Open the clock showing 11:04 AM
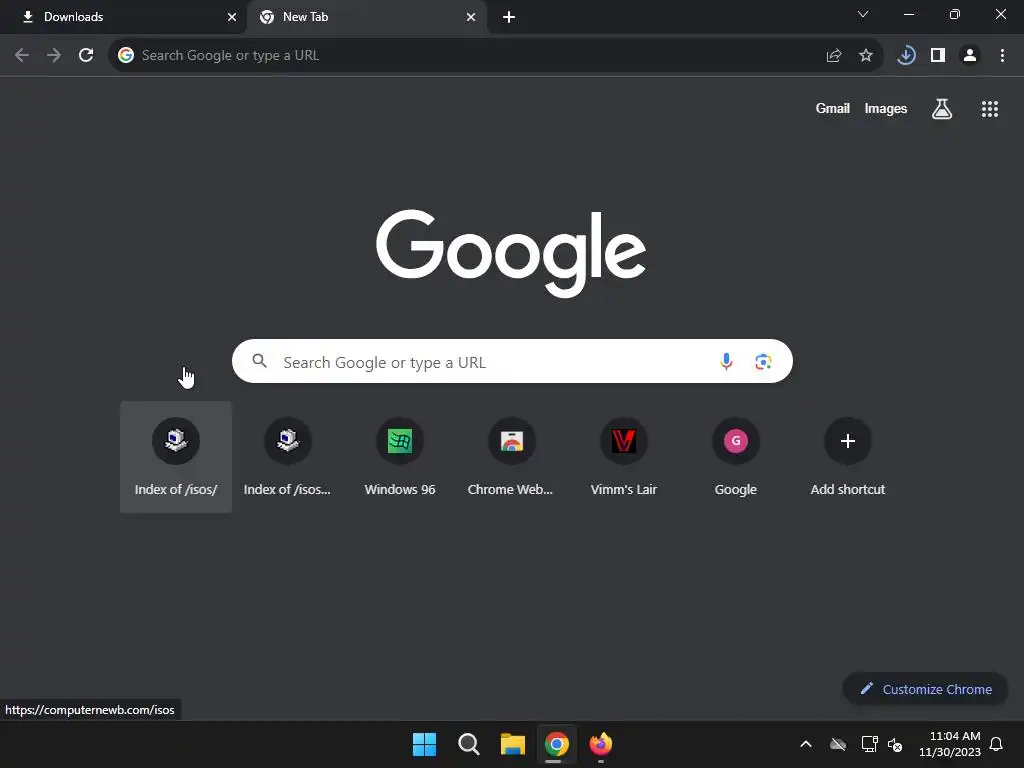1024x768 pixels. pyautogui.click(x=949, y=744)
